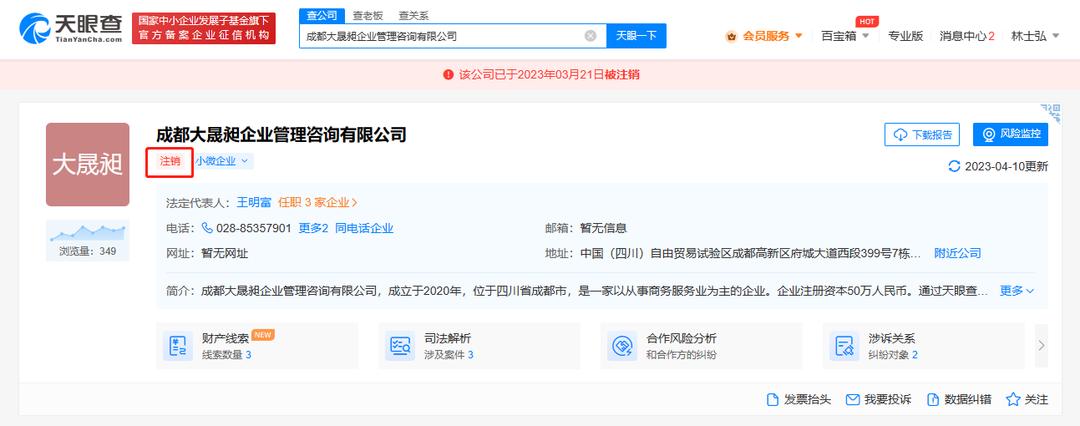Viewport: 1080px width, 426px height.
Task: Click the phone icon beside 028-85357901
Action: pyautogui.click(x=207, y=228)
